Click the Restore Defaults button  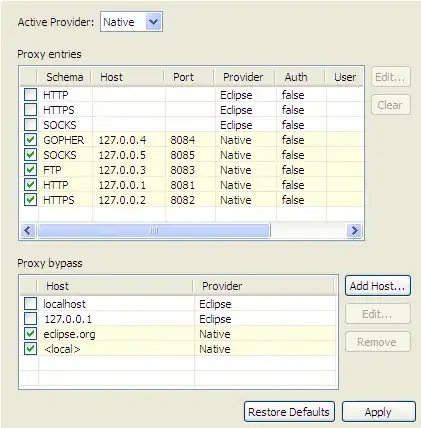[x=289, y=412]
